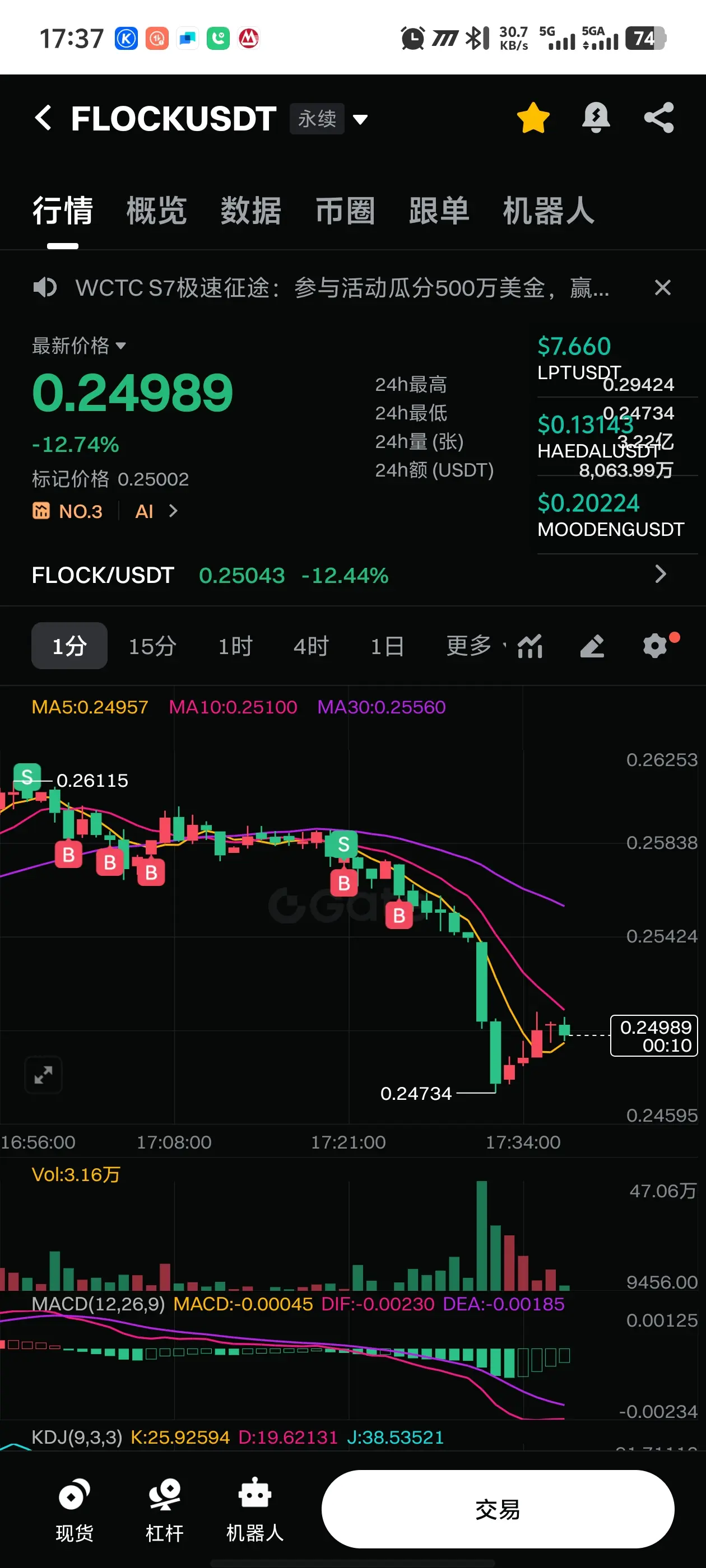Select the 1时 timeframe
The width and height of the screenshot is (706, 1568).
235,646
